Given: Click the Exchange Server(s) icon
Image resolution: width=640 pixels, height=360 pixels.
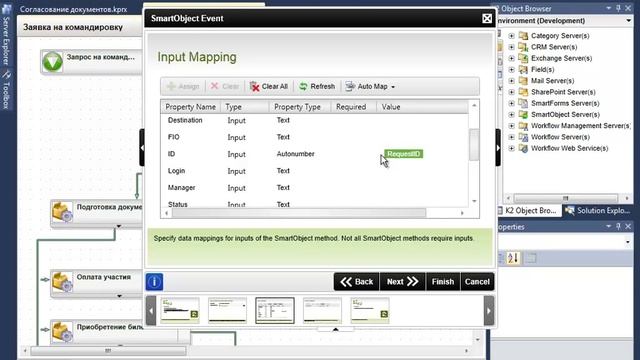Looking at the screenshot, I should (x=523, y=58).
